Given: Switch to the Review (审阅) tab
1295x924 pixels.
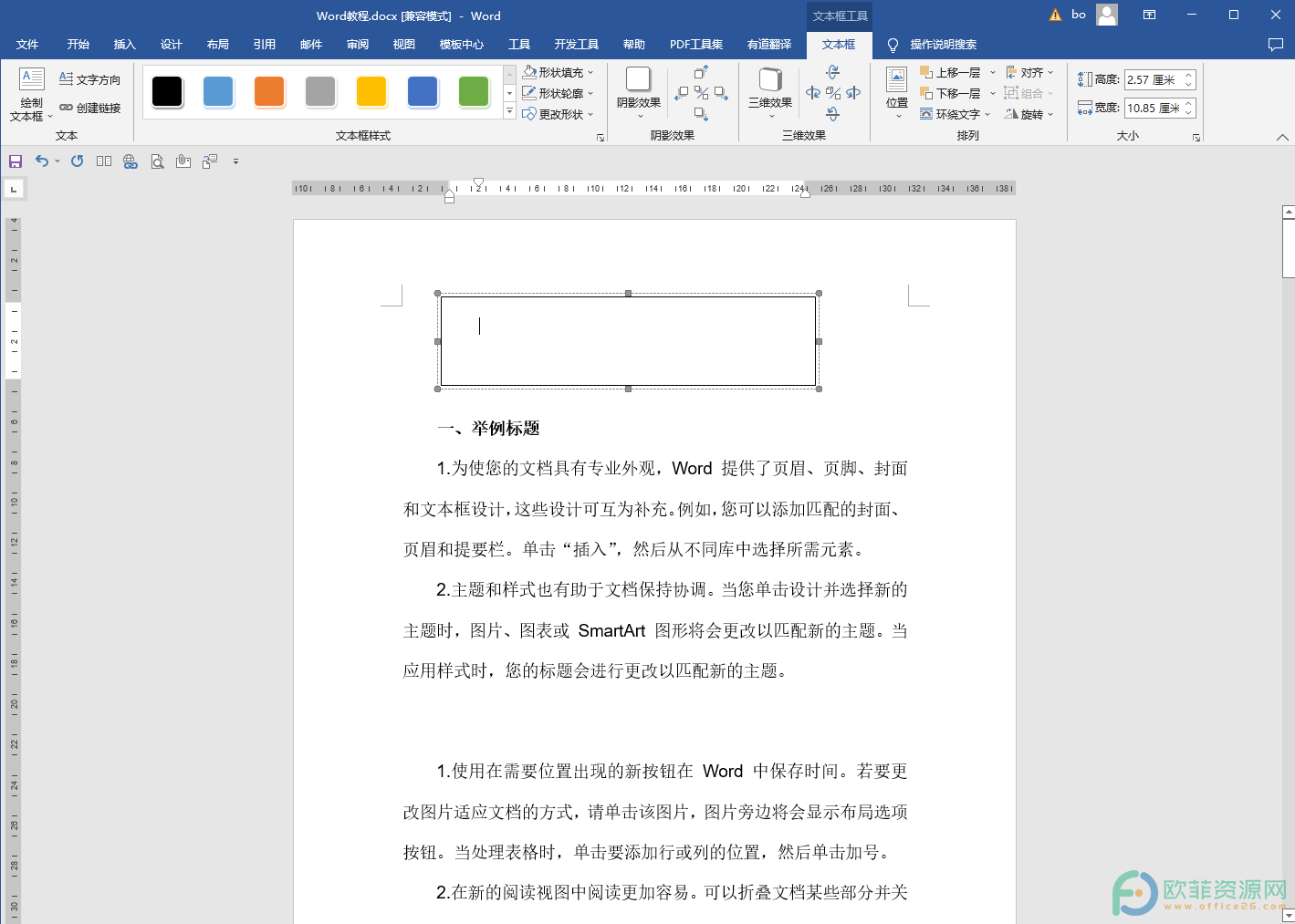Looking at the screenshot, I should click(x=357, y=44).
